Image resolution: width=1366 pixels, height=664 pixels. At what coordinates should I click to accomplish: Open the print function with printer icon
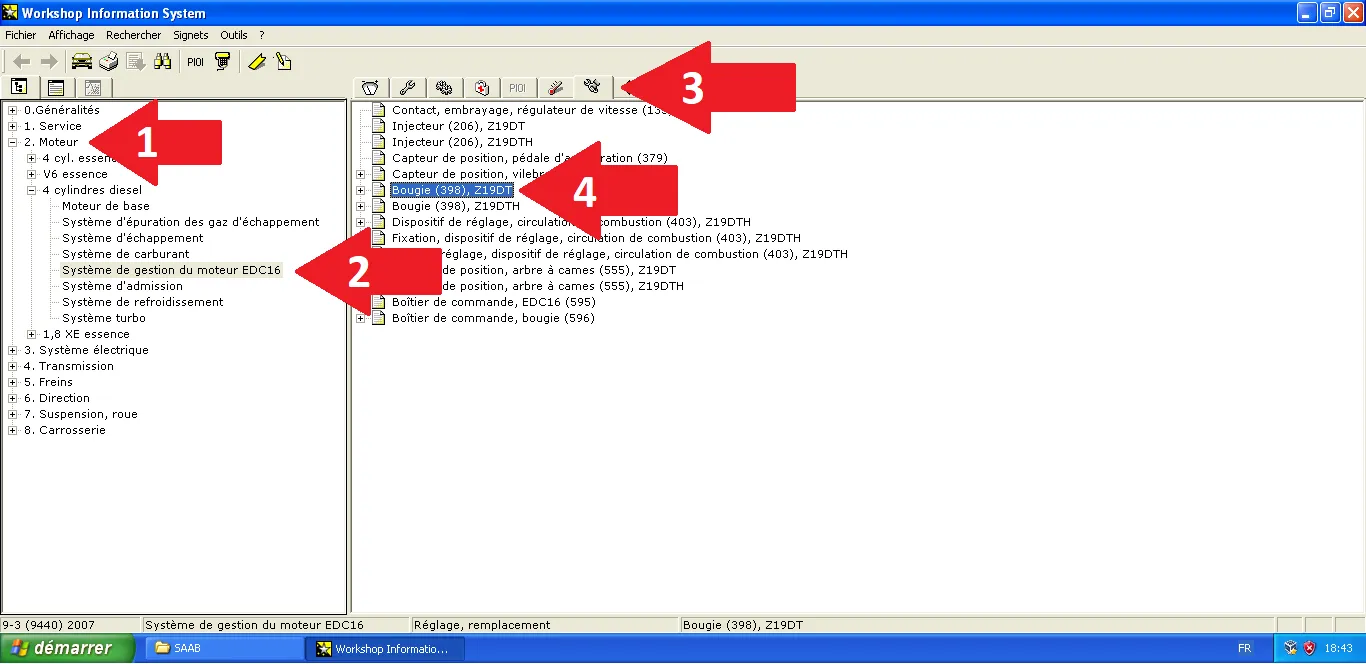(108, 61)
